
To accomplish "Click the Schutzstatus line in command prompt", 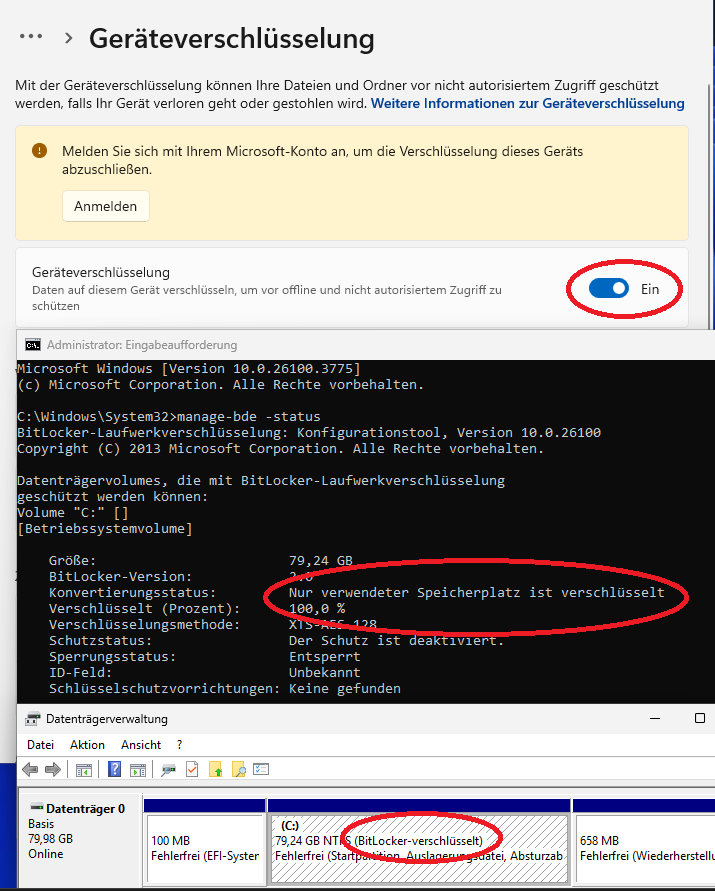I will coord(276,640).
